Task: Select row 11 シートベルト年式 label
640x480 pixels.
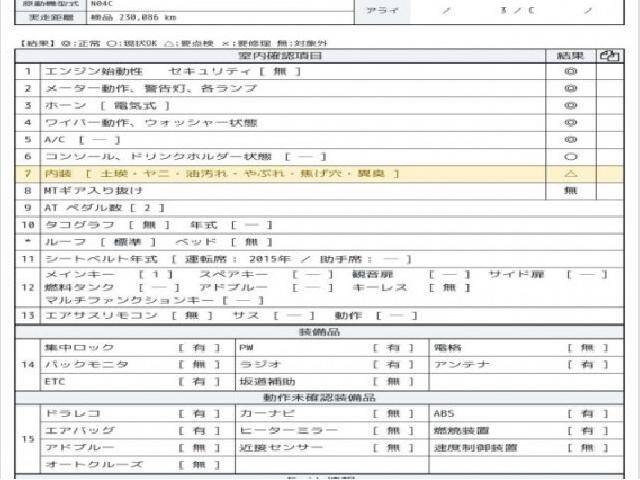Action: [x=101, y=259]
